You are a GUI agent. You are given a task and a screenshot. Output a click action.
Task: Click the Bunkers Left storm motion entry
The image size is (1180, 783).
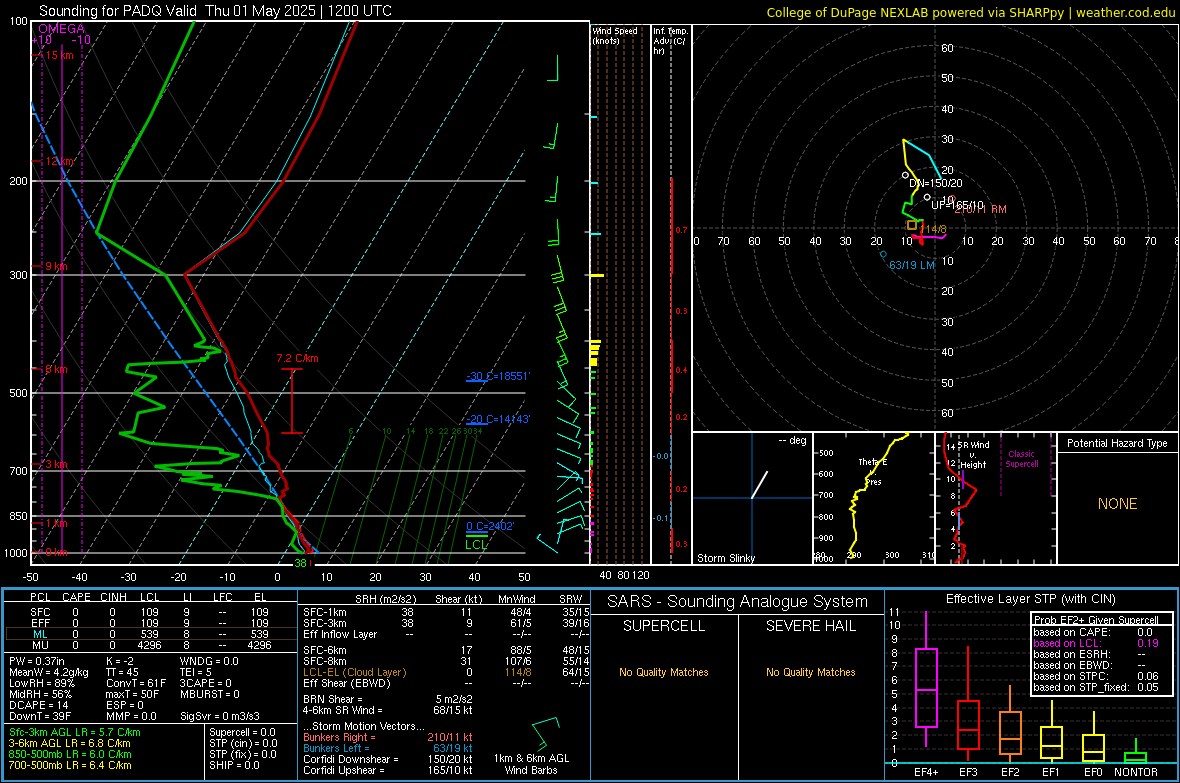tap(388, 748)
